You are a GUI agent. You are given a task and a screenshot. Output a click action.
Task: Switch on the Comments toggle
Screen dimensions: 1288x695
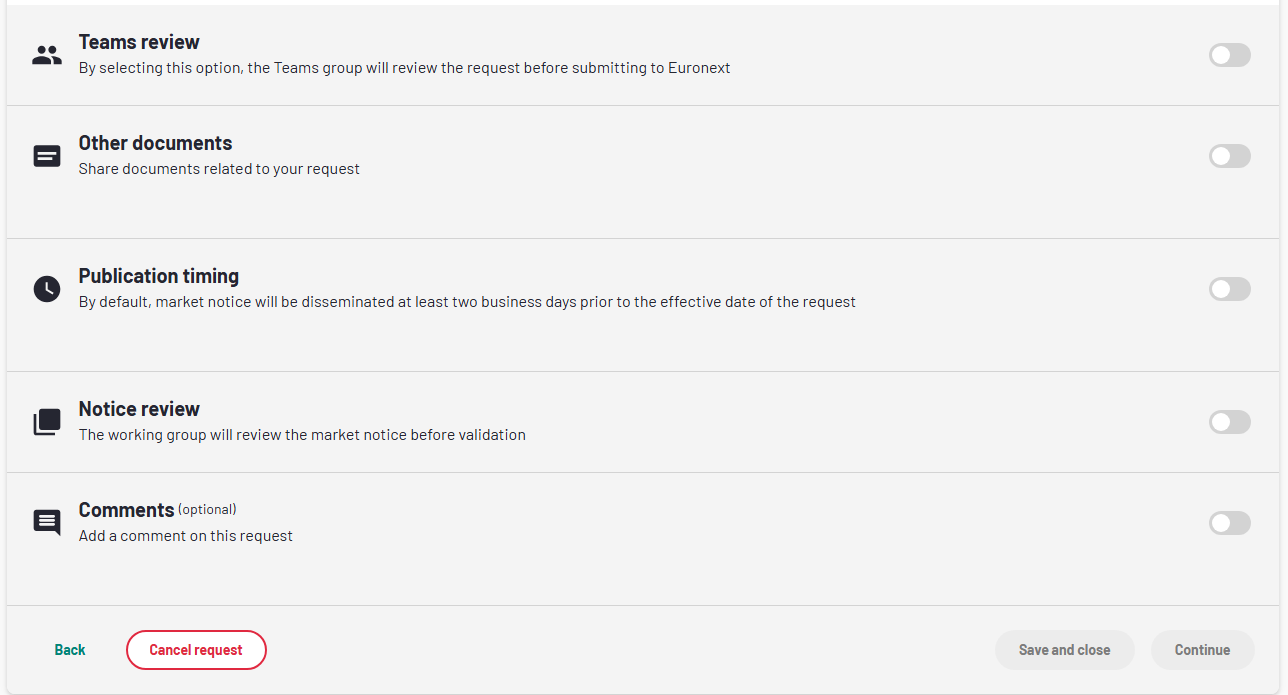[x=1229, y=523]
